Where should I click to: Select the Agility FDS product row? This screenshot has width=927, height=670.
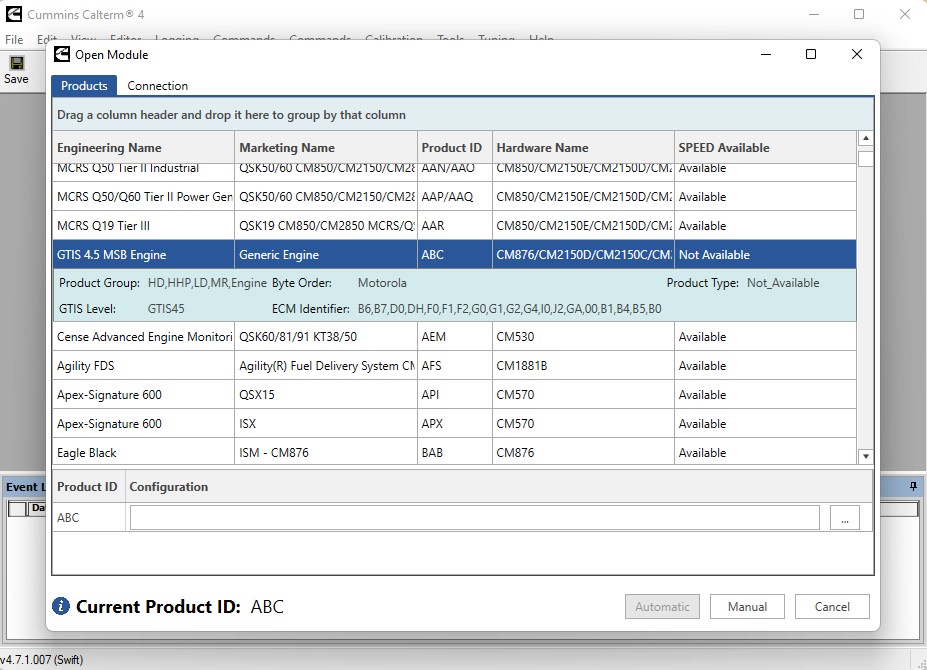[x=454, y=365]
